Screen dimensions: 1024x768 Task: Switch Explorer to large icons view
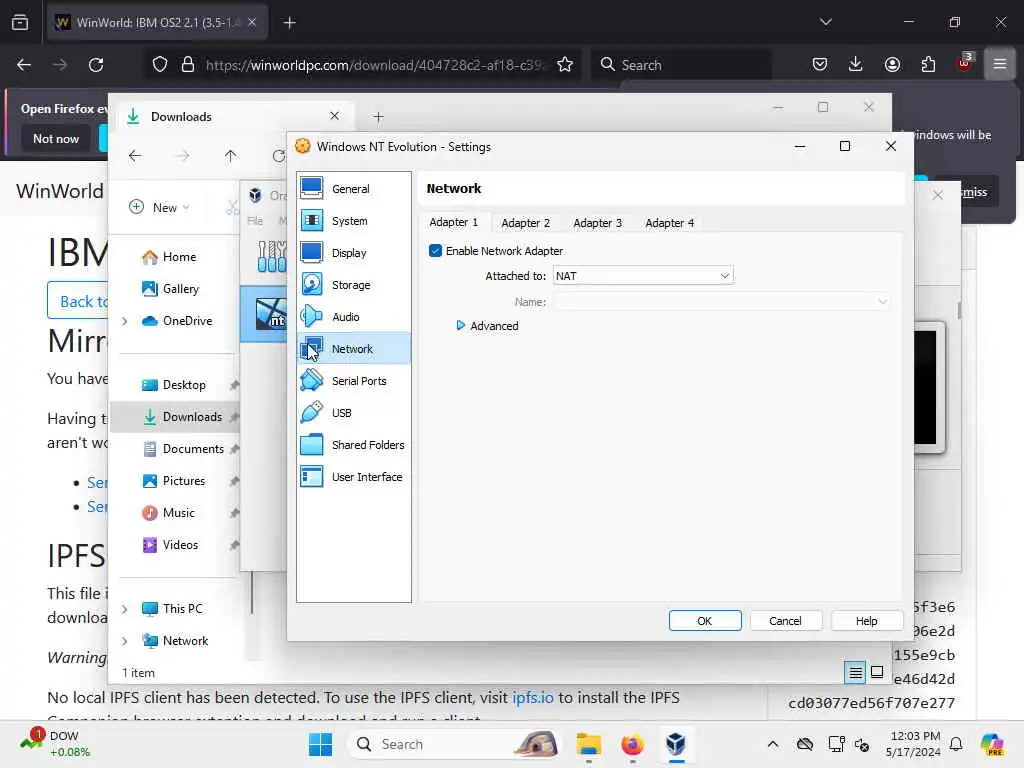point(877,672)
